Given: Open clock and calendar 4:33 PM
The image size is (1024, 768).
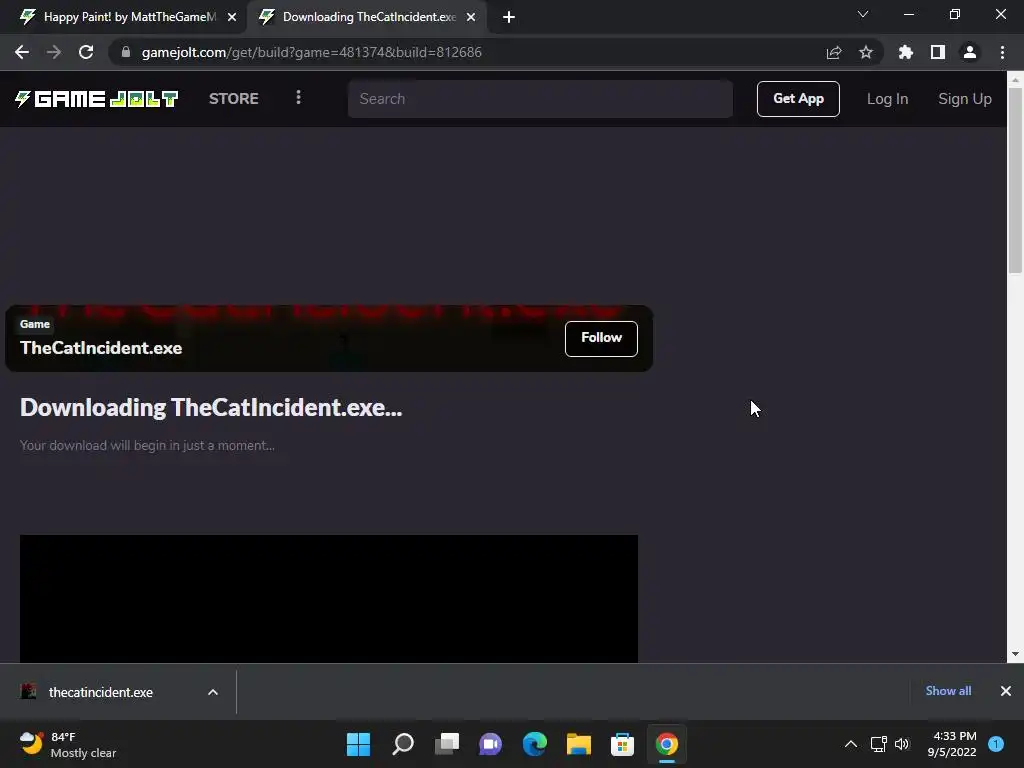Looking at the screenshot, I should (x=952, y=744).
